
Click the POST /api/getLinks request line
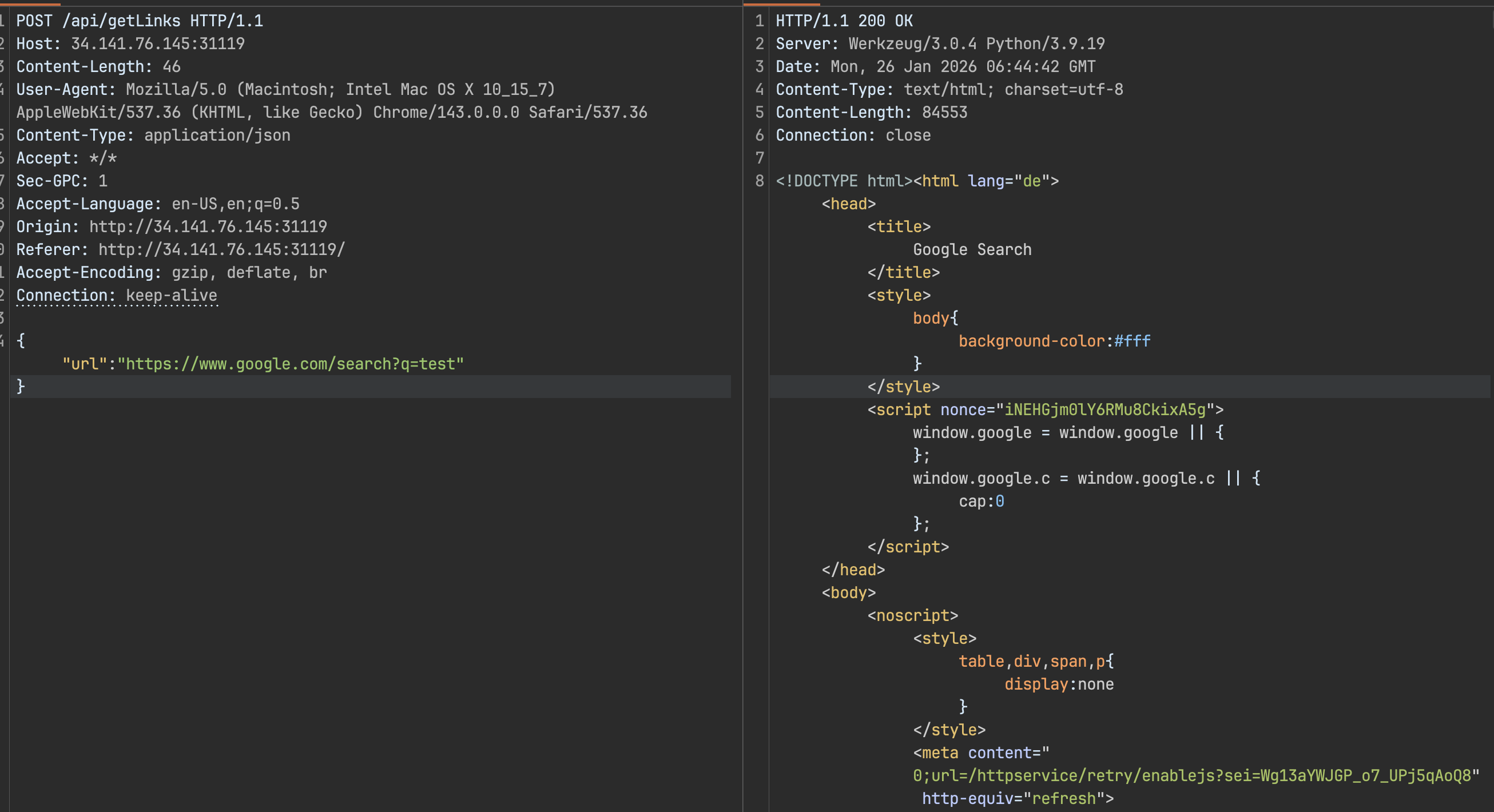(x=139, y=21)
